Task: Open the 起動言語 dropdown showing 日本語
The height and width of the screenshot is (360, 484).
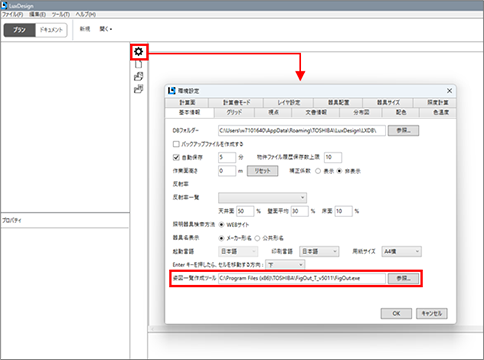Action: tap(238, 251)
